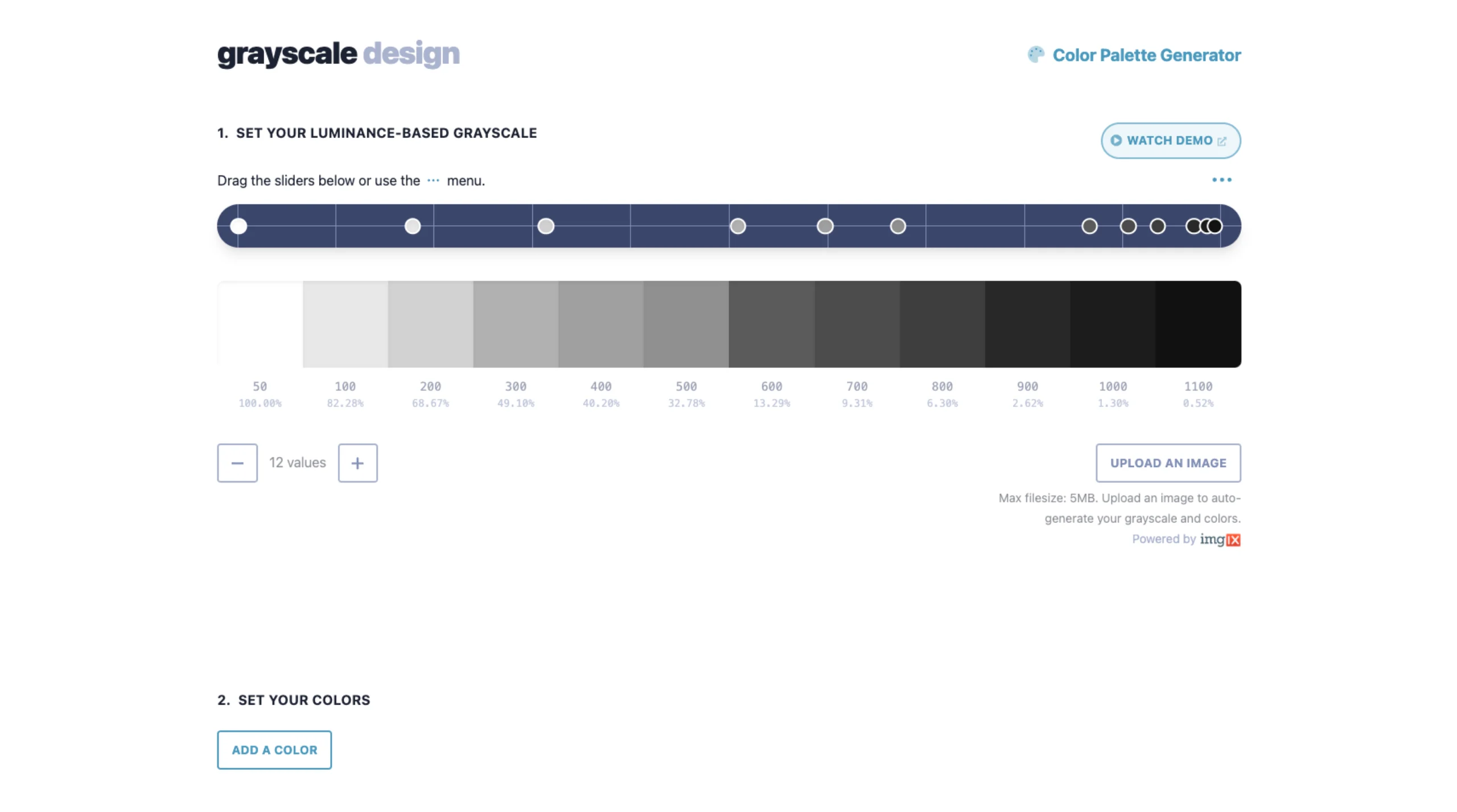Open the three-dot options menu above slider
This screenshot has height=812, width=1457.
point(1221,180)
